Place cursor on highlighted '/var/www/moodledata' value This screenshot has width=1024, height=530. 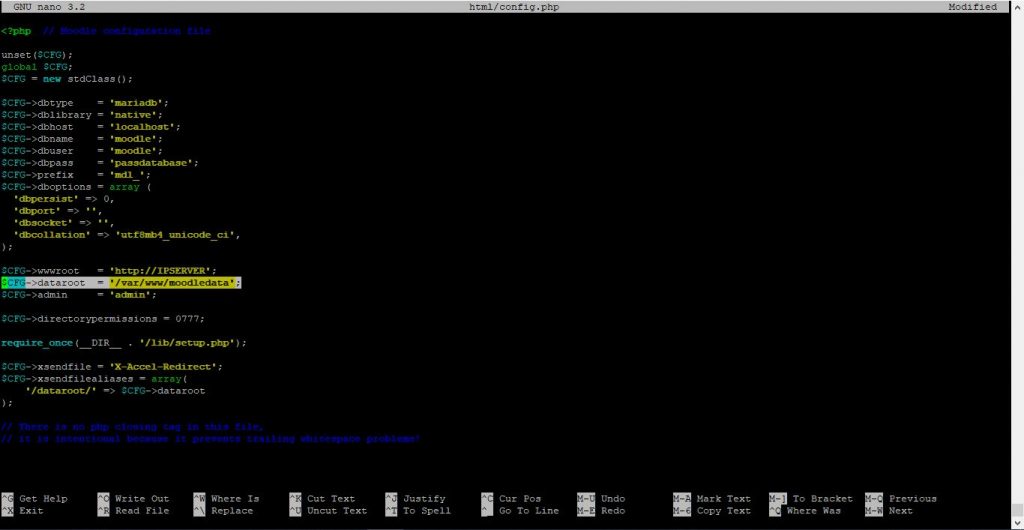(x=175, y=283)
